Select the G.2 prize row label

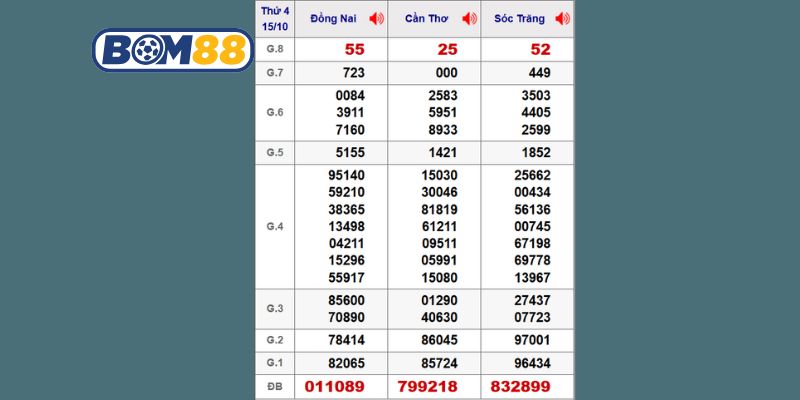(275, 340)
